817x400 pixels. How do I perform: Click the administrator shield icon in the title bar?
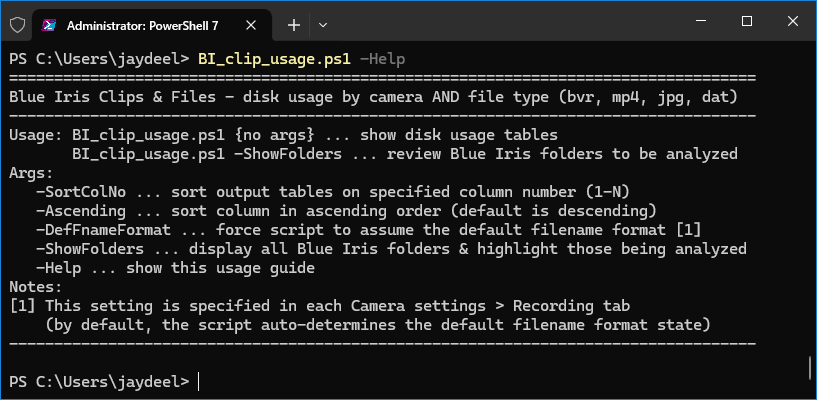(17, 24)
